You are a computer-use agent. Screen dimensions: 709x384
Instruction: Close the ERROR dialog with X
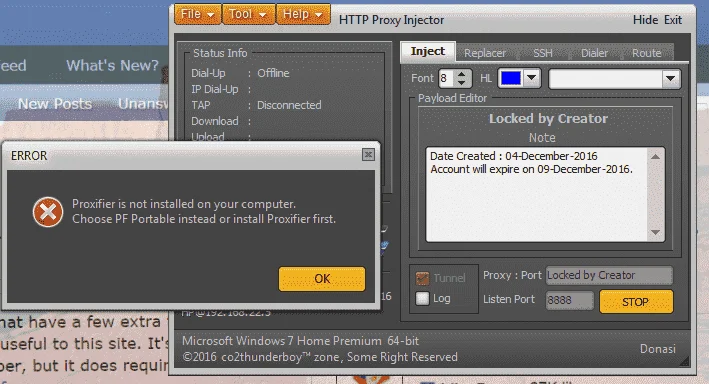coord(368,155)
